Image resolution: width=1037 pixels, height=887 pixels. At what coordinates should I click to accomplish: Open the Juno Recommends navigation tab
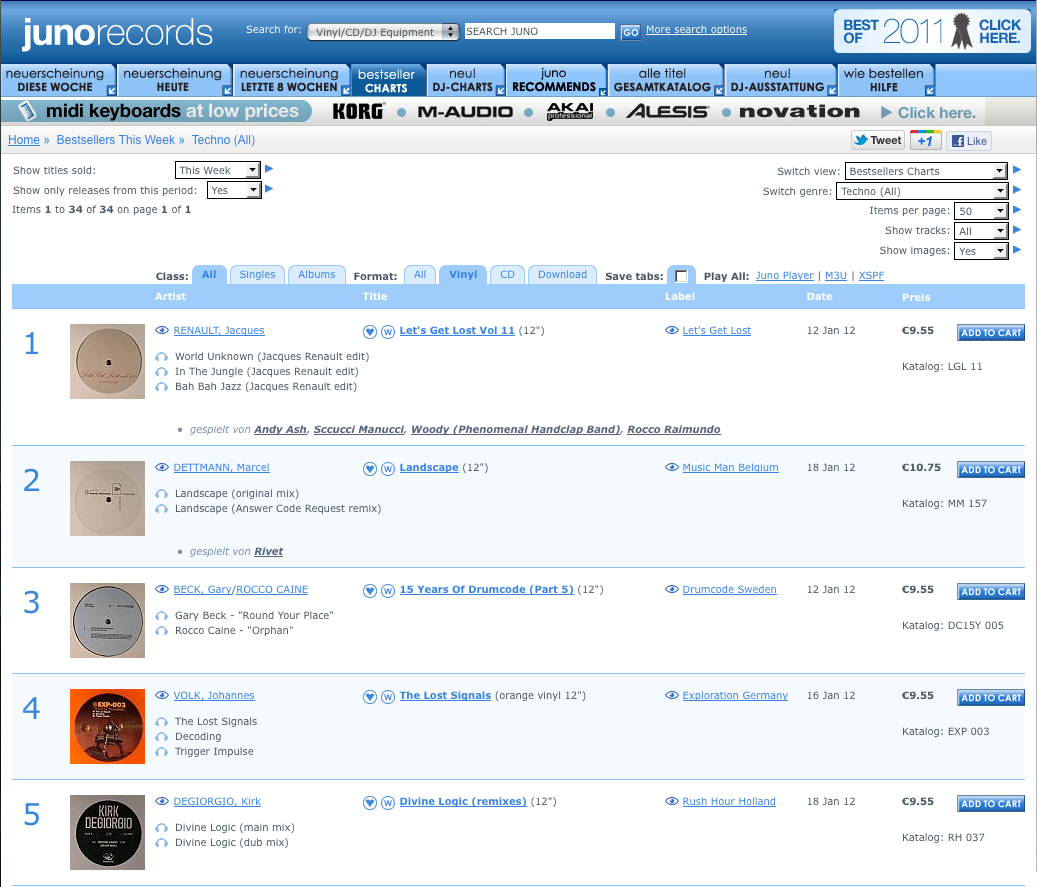[554, 80]
